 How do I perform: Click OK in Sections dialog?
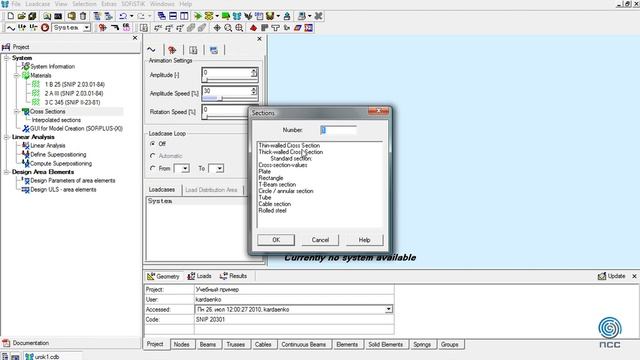click(276, 240)
